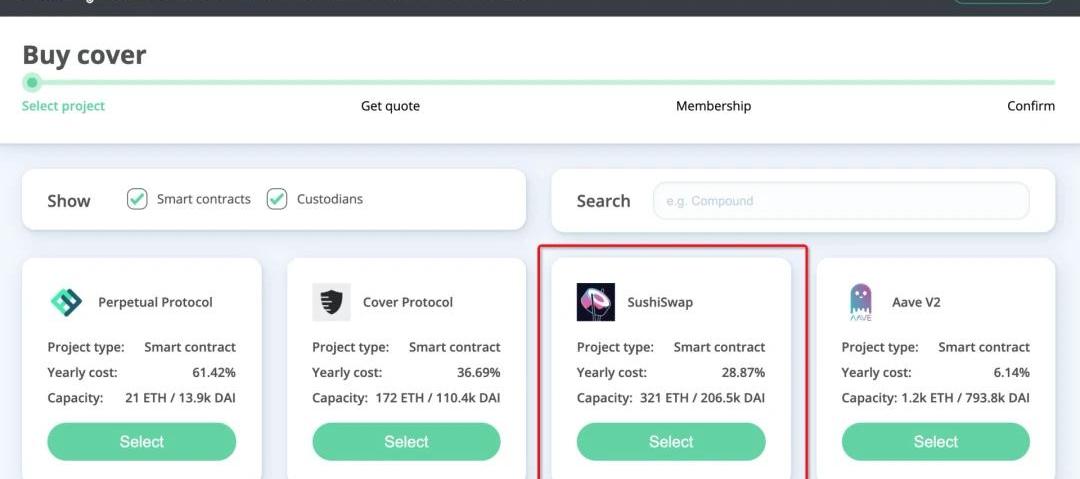Toggle the Custodians checkbox

(277, 199)
